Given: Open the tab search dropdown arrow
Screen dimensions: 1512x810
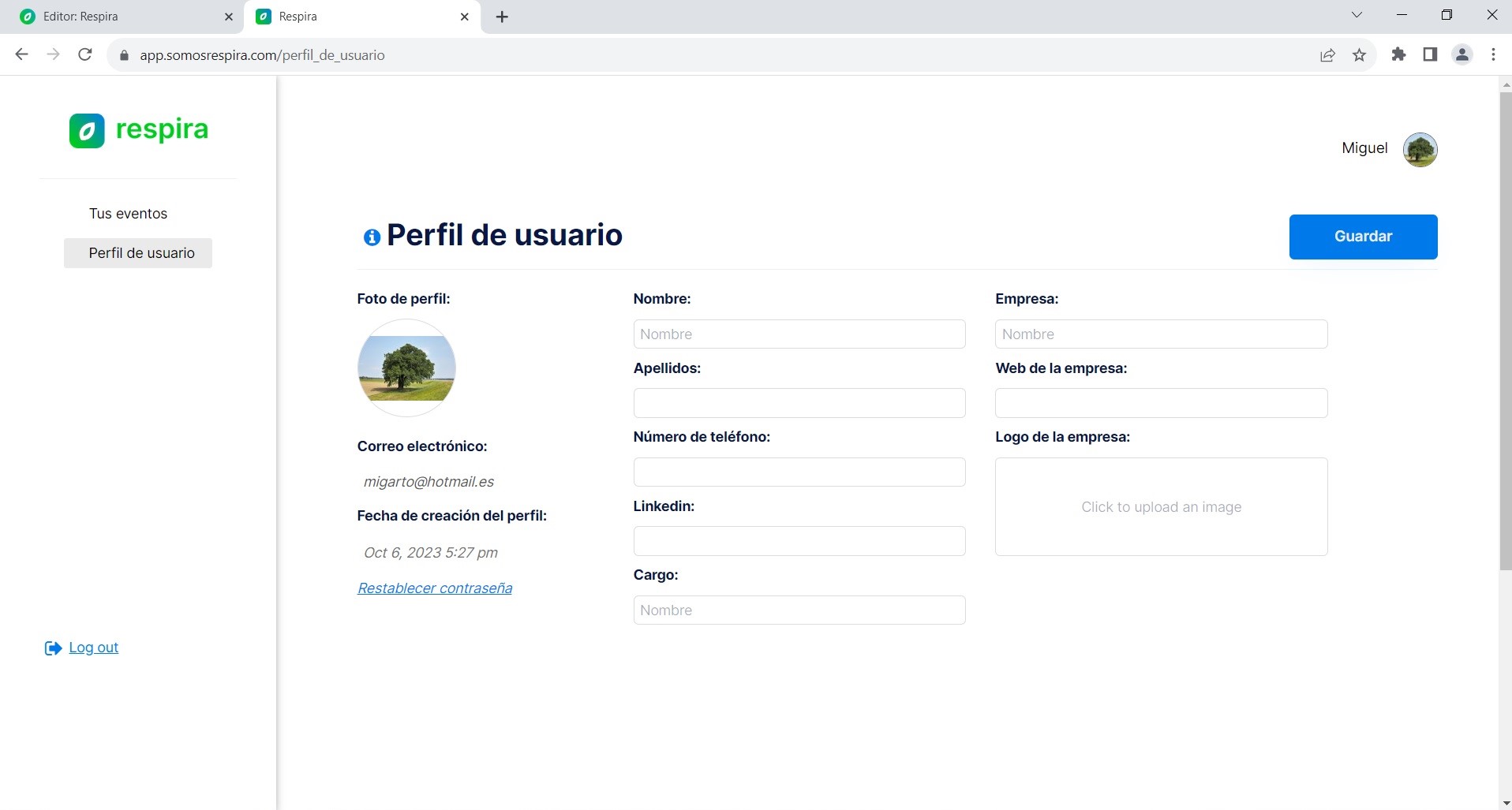Looking at the screenshot, I should tap(1357, 15).
